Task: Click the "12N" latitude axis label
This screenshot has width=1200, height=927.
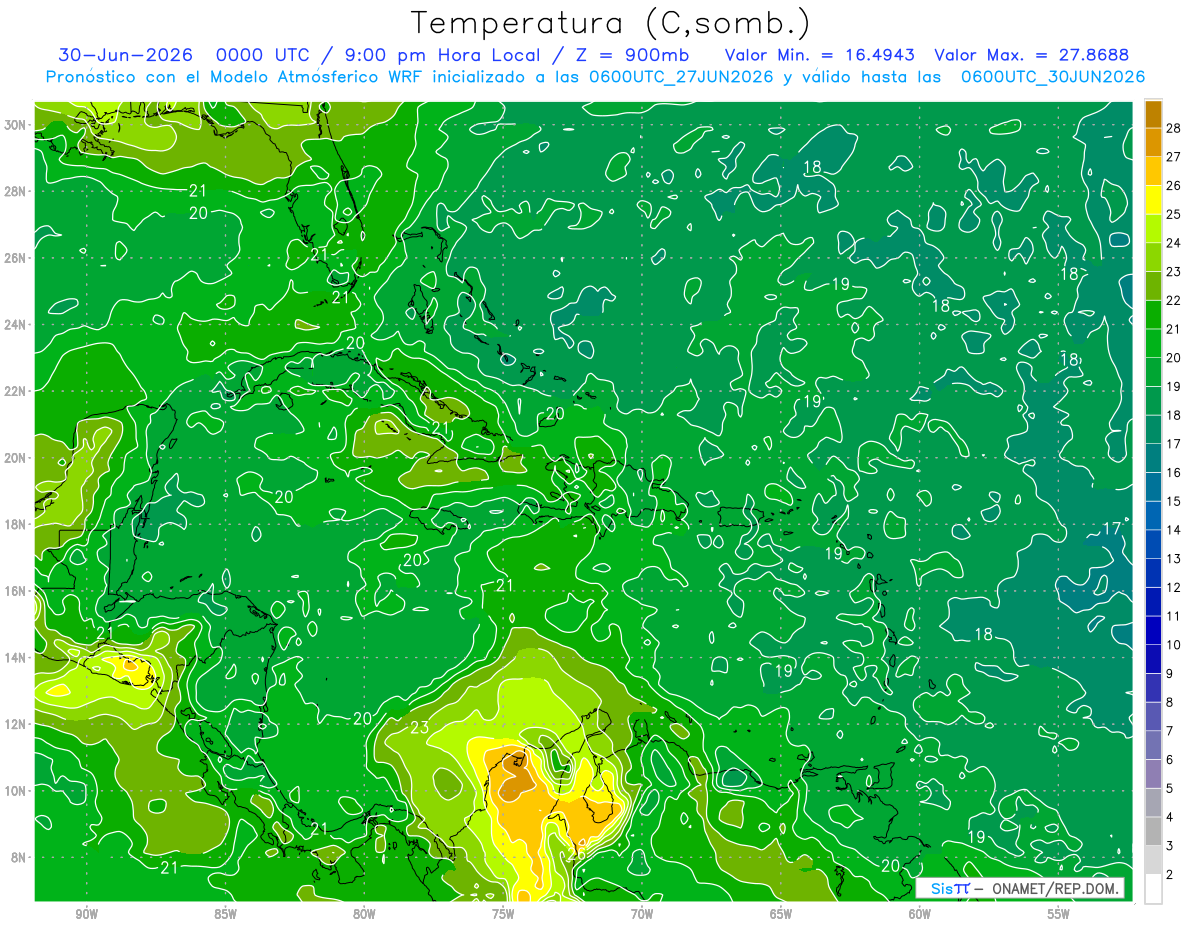Action: coord(16,724)
